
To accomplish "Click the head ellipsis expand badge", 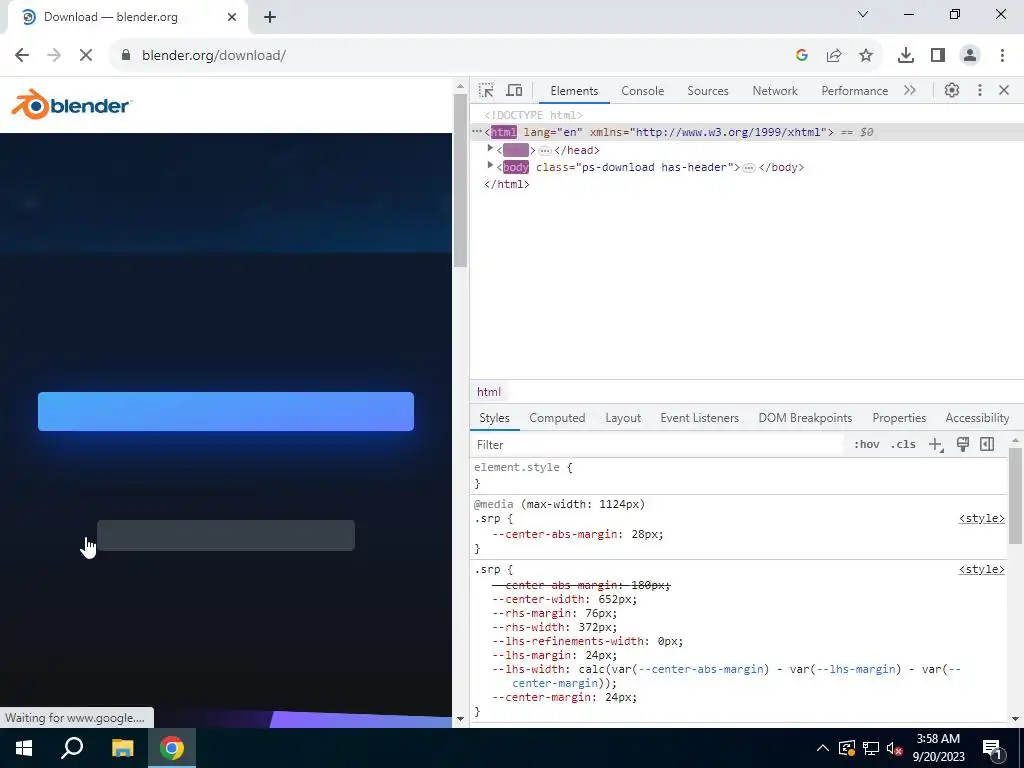I will [x=545, y=150].
